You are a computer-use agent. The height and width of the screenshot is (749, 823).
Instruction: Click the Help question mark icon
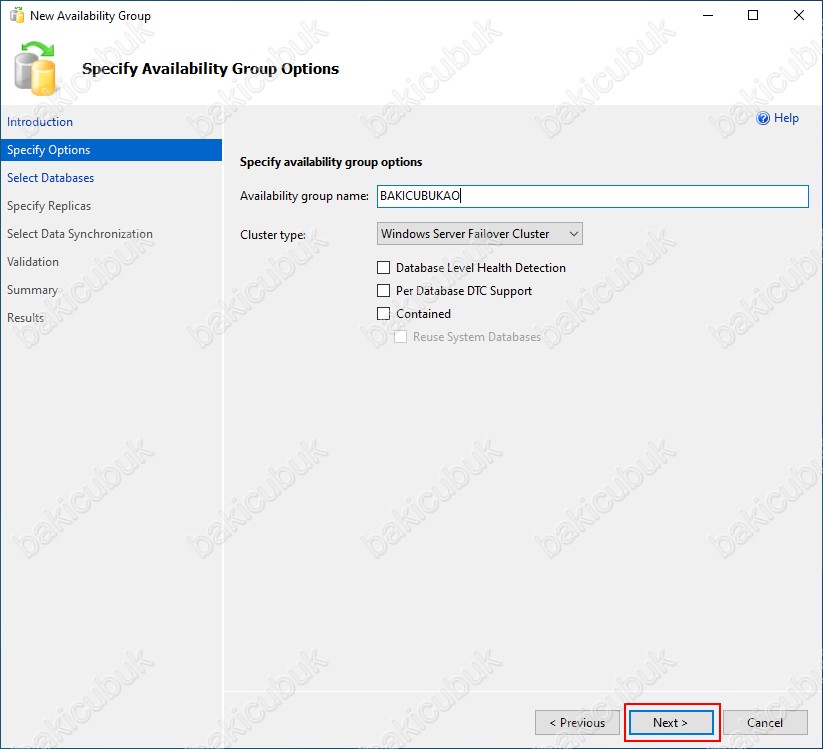763,118
